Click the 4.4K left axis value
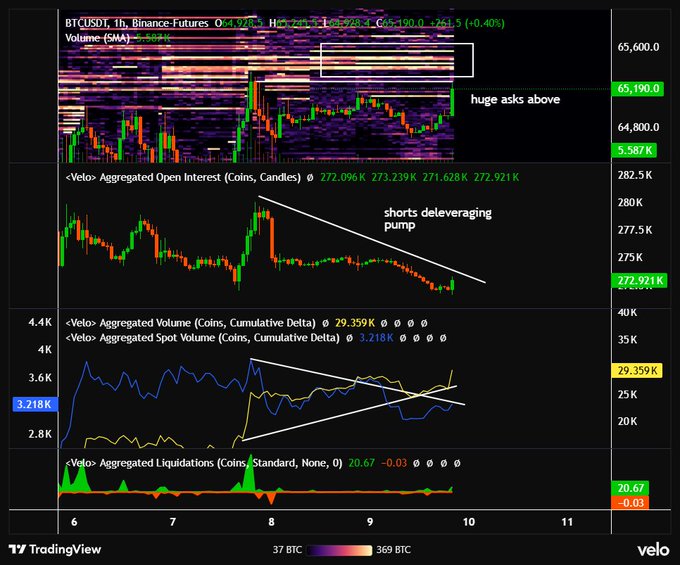680x565 pixels. [x=40, y=322]
